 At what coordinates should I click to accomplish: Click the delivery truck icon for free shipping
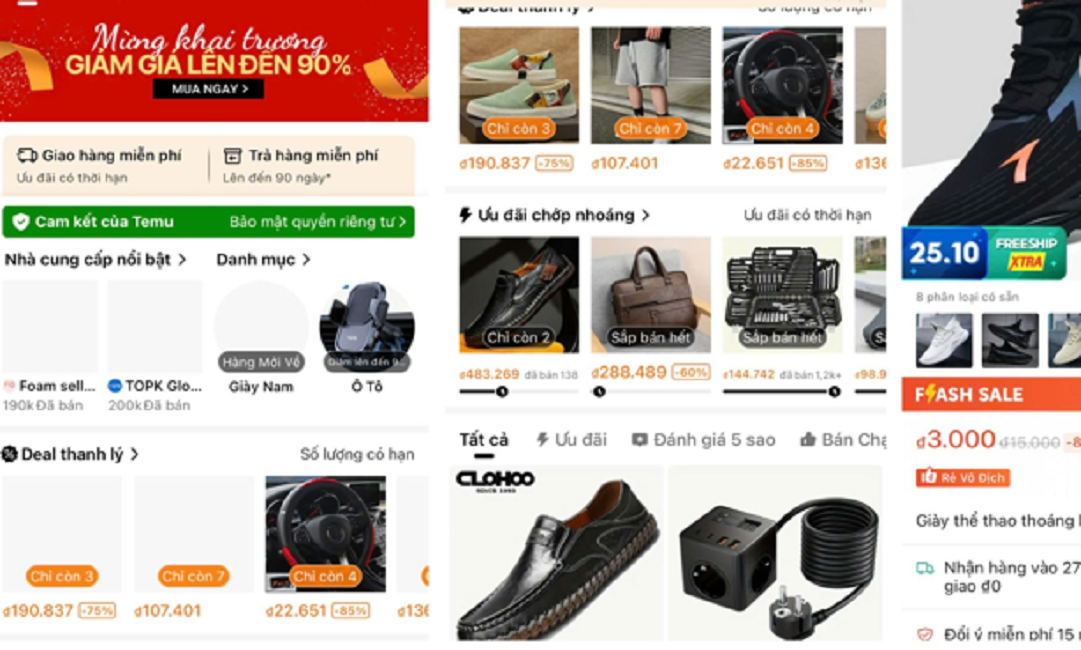click(x=27, y=155)
